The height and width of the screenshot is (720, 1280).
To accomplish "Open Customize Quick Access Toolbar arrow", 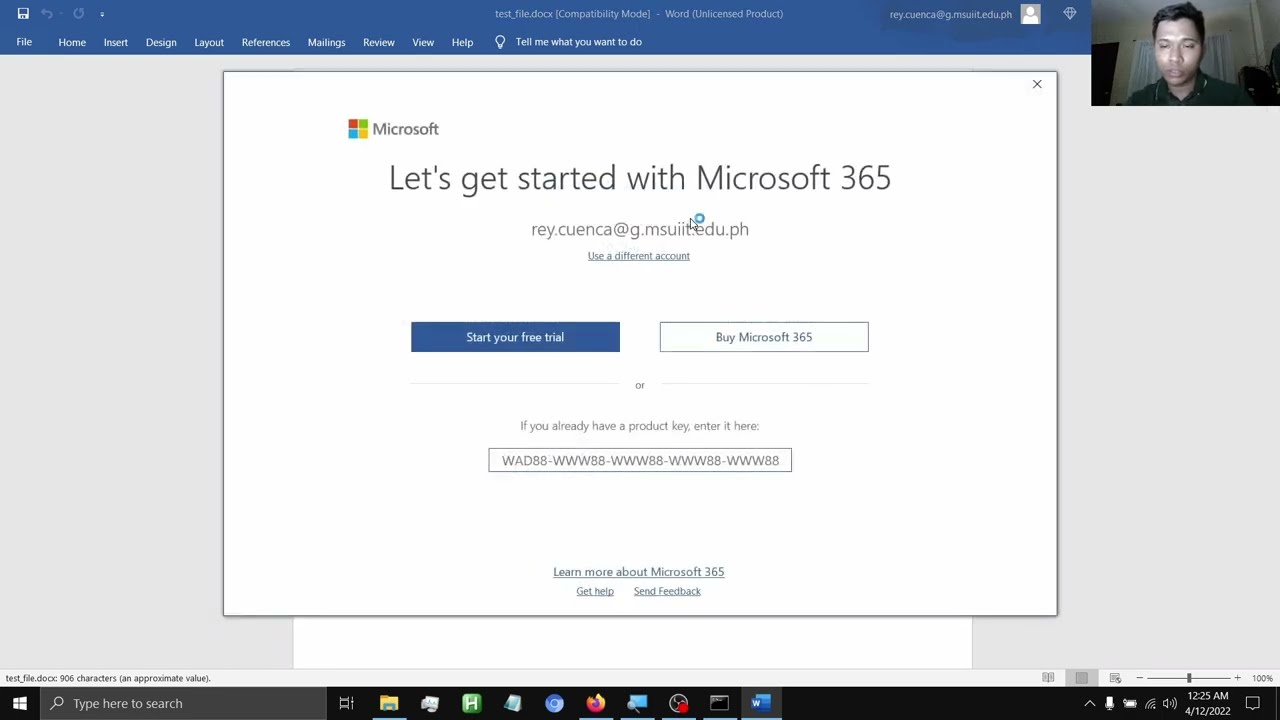I will [x=102, y=14].
